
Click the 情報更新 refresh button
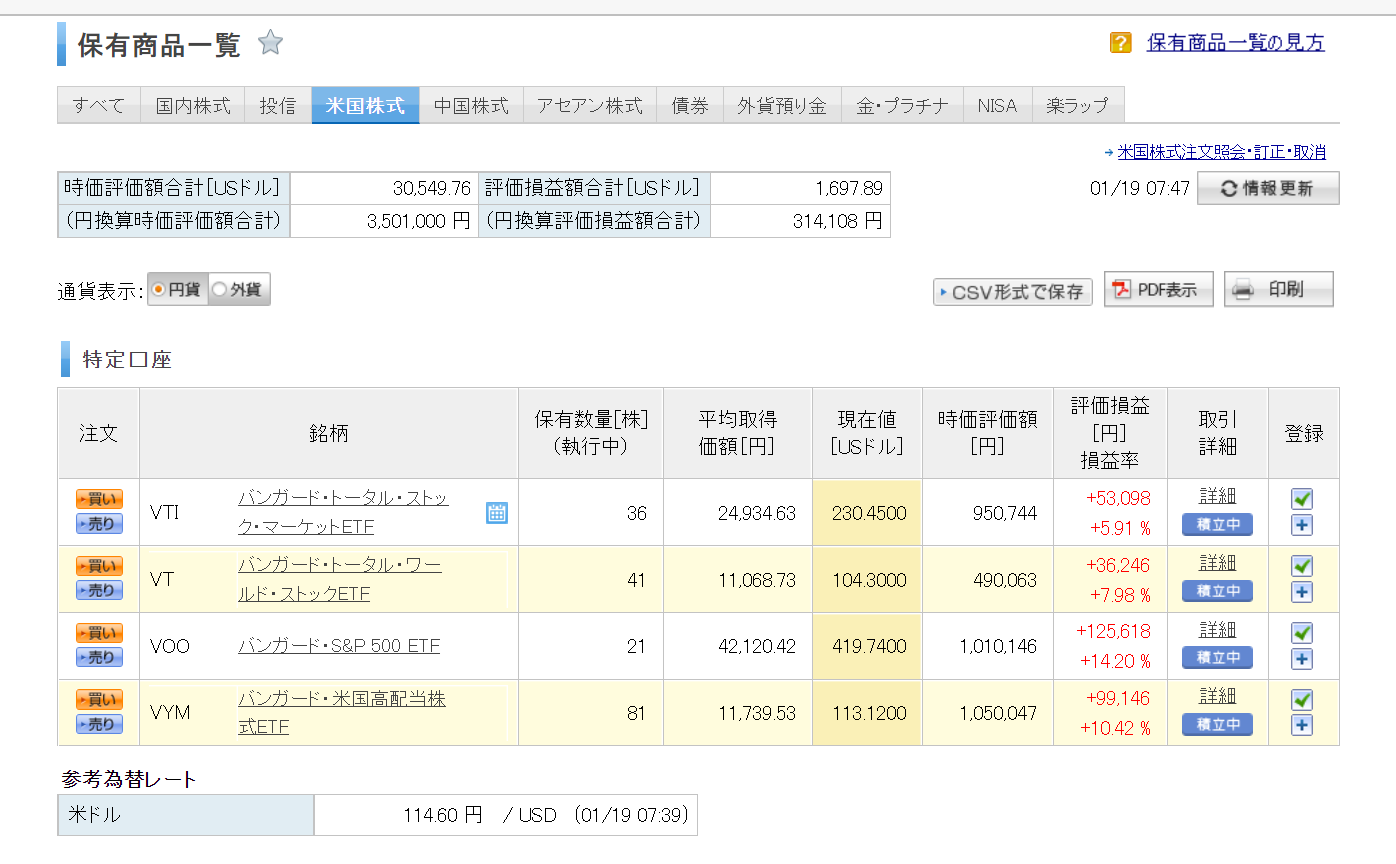click(1268, 188)
